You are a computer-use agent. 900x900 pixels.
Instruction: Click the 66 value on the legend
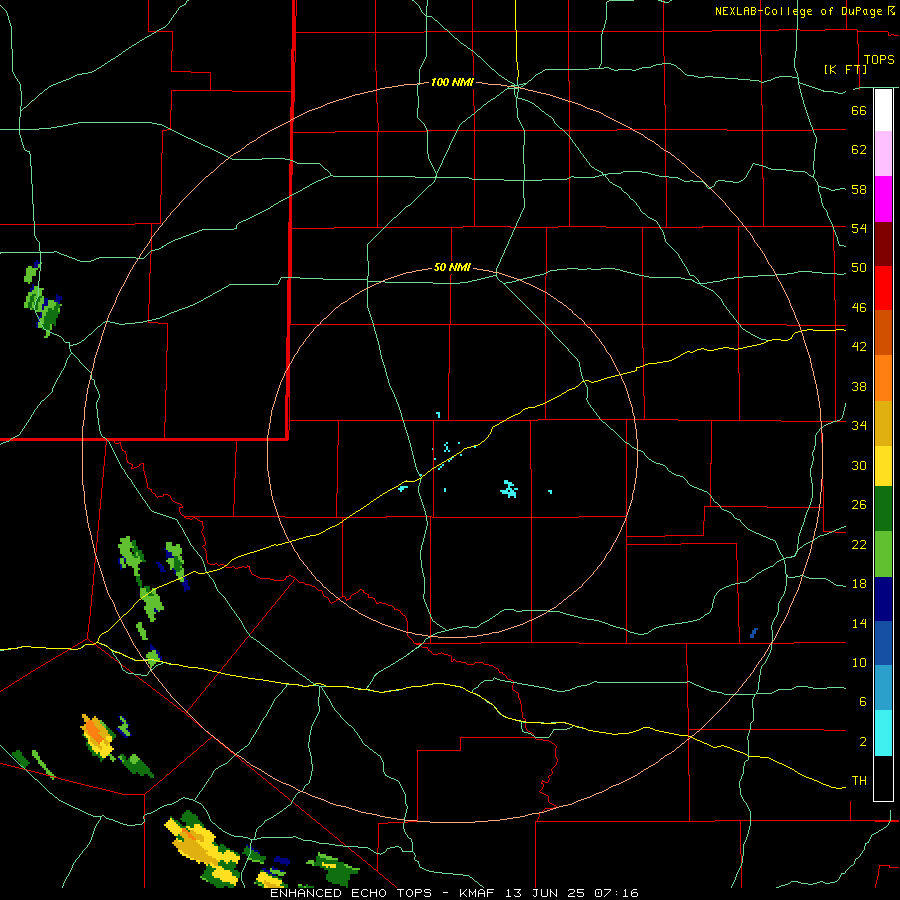tap(859, 111)
